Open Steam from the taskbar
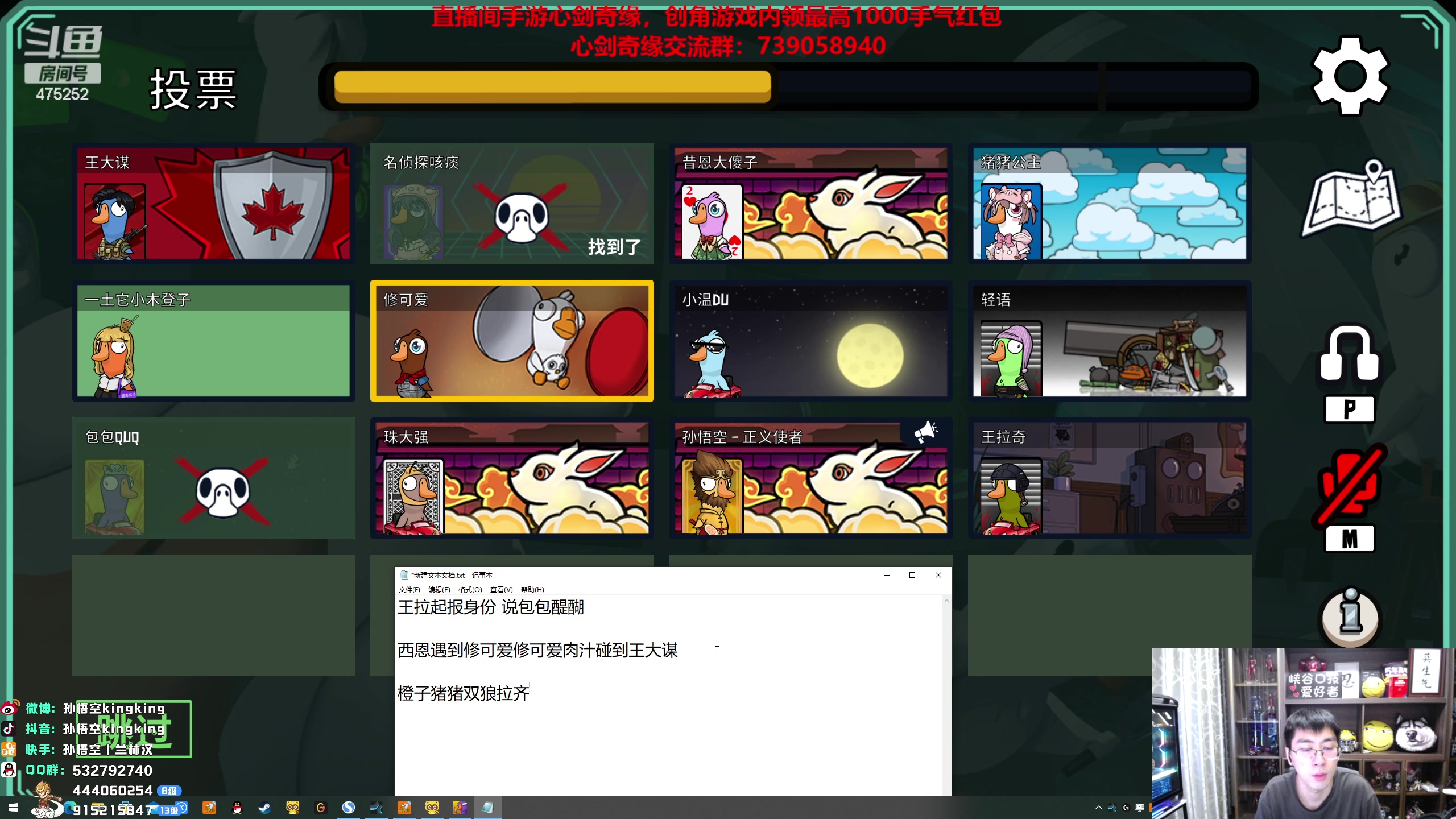This screenshot has width=1456, height=819. [265, 808]
